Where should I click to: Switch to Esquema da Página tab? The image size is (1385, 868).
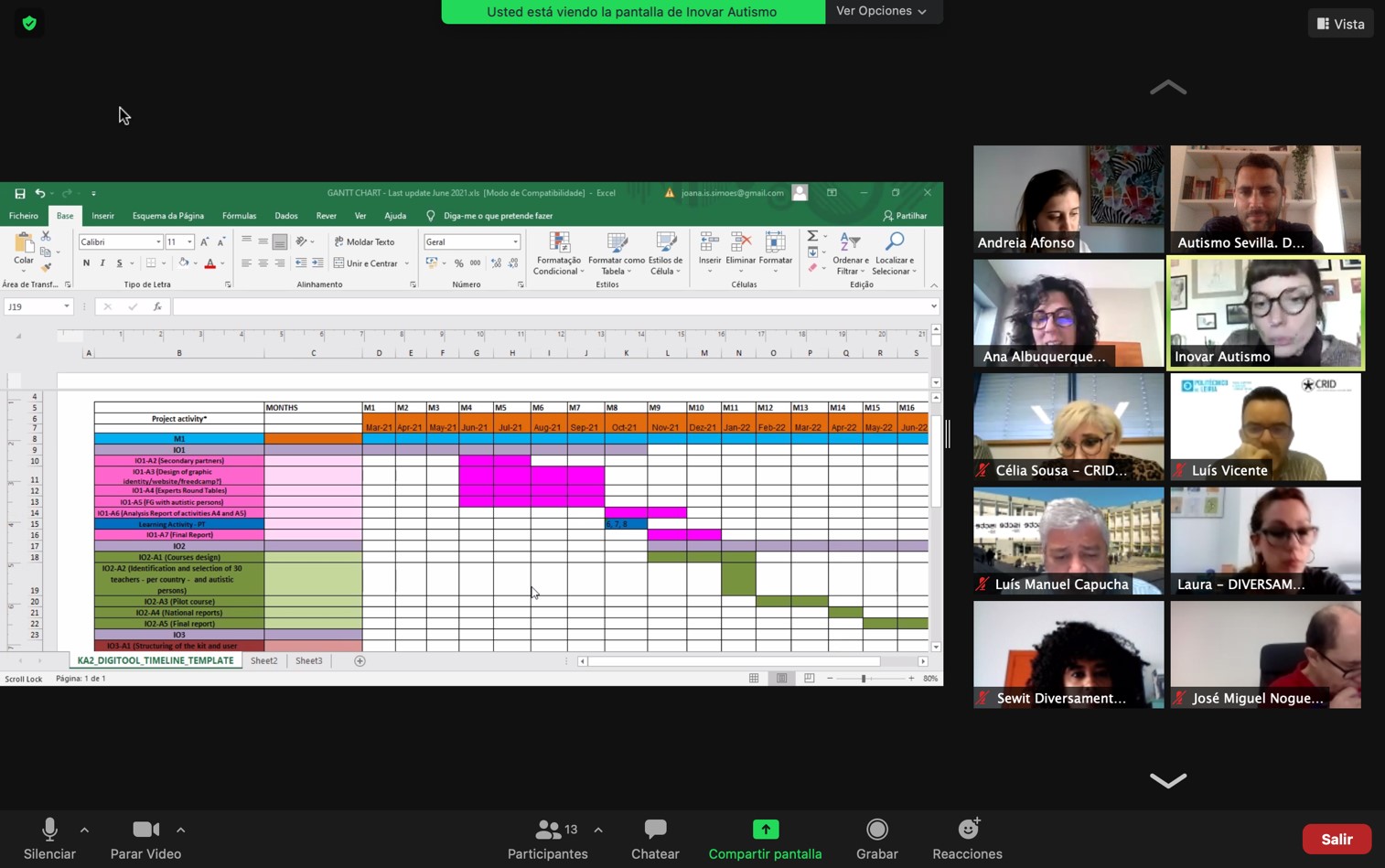pyautogui.click(x=168, y=216)
